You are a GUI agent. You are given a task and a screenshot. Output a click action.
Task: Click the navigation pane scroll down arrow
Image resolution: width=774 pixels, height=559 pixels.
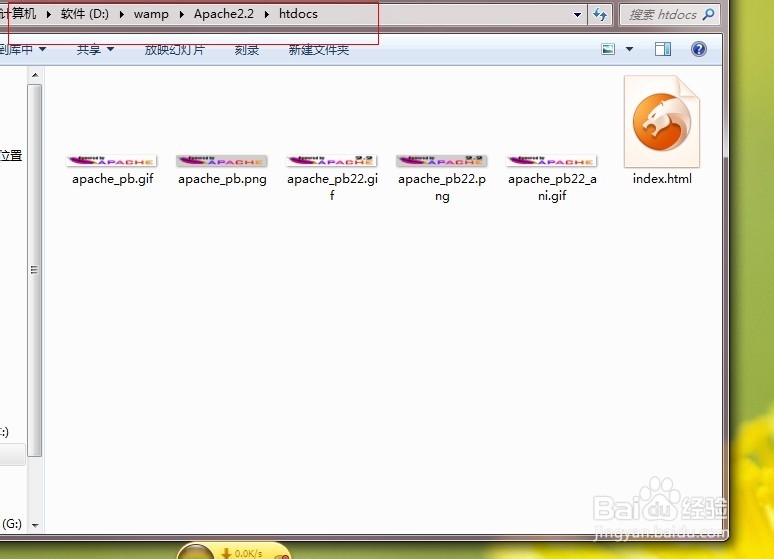click(35, 525)
